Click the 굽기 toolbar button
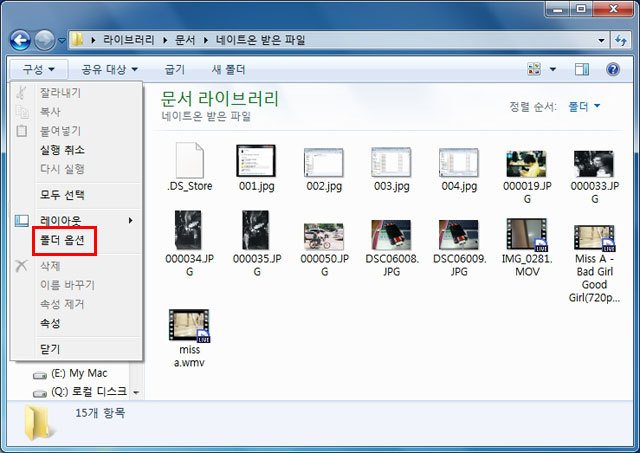Image resolution: width=640 pixels, height=453 pixels. (x=175, y=69)
